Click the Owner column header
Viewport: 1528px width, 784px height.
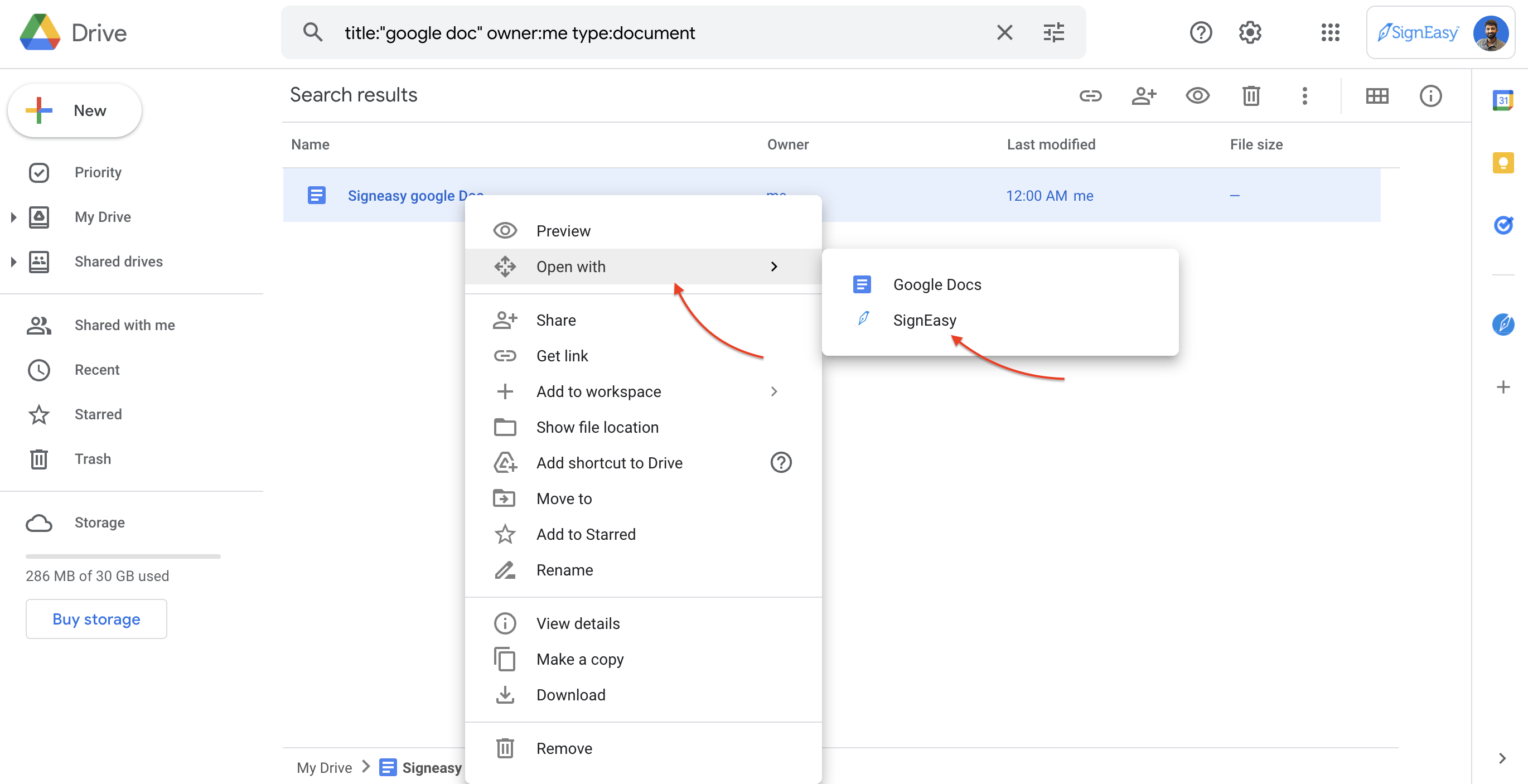pos(788,144)
